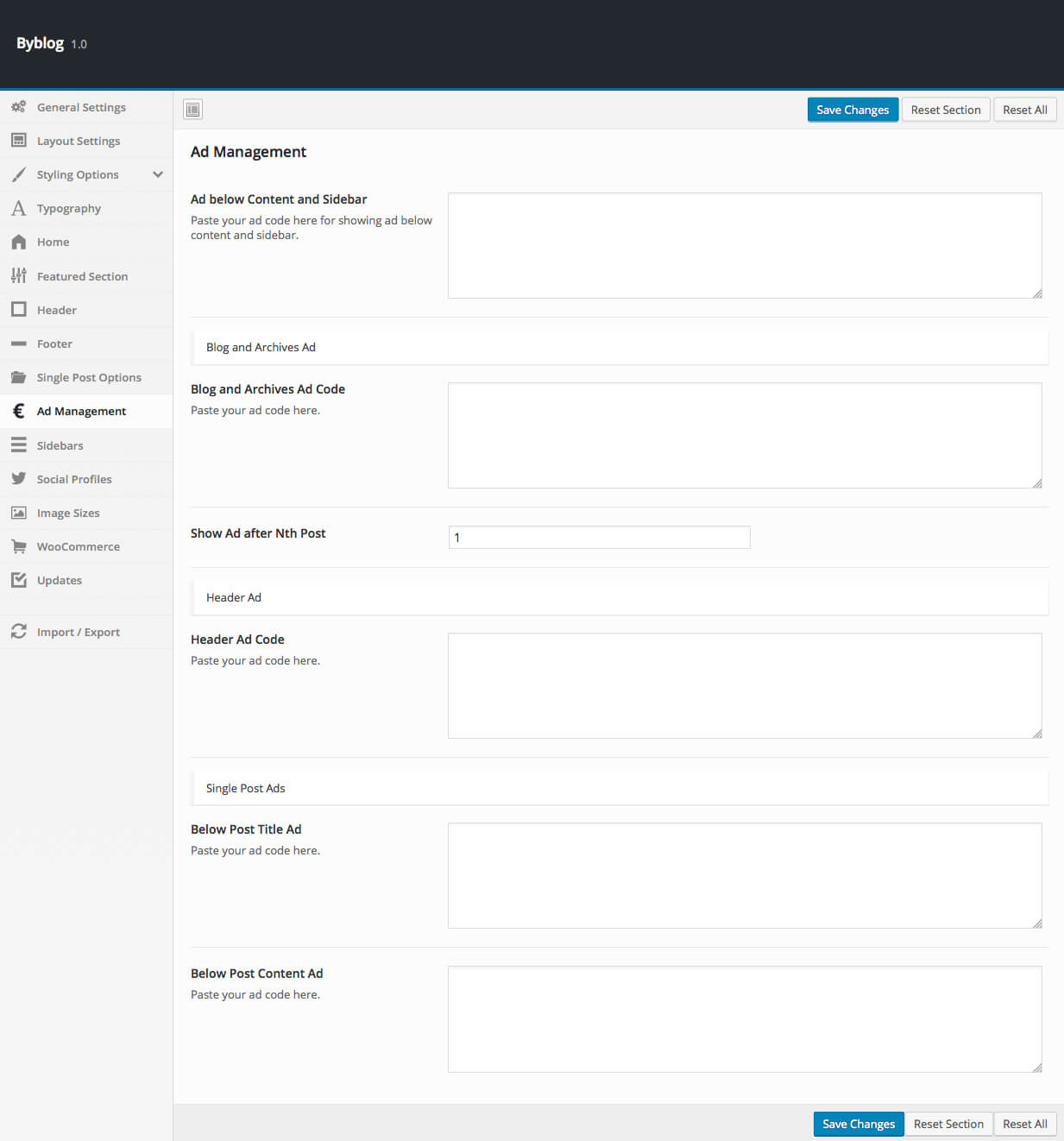This screenshot has width=1064, height=1141.
Task: Click into the Header Ad Code textarea
Action: 744,685
